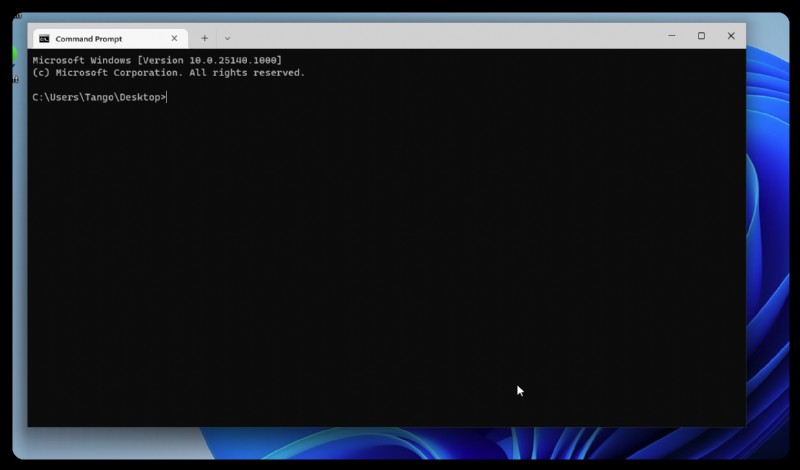Select the Command Prompt tab
Image resolution: width=800 pixels, height=470 pixels.
pyautogui.click(x=110, y=39)
